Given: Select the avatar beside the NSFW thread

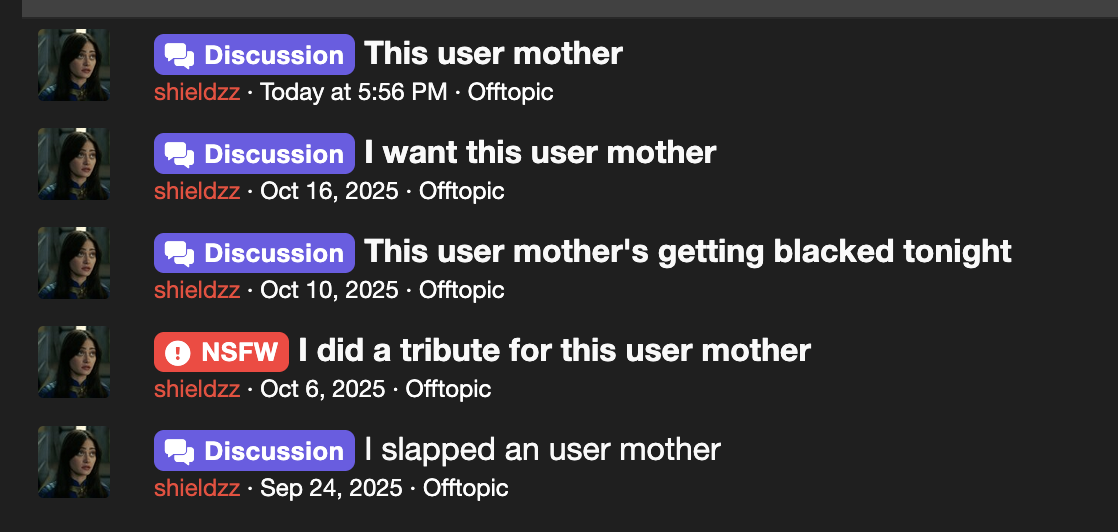Looking at the screenshot, I should pos(73,362).
